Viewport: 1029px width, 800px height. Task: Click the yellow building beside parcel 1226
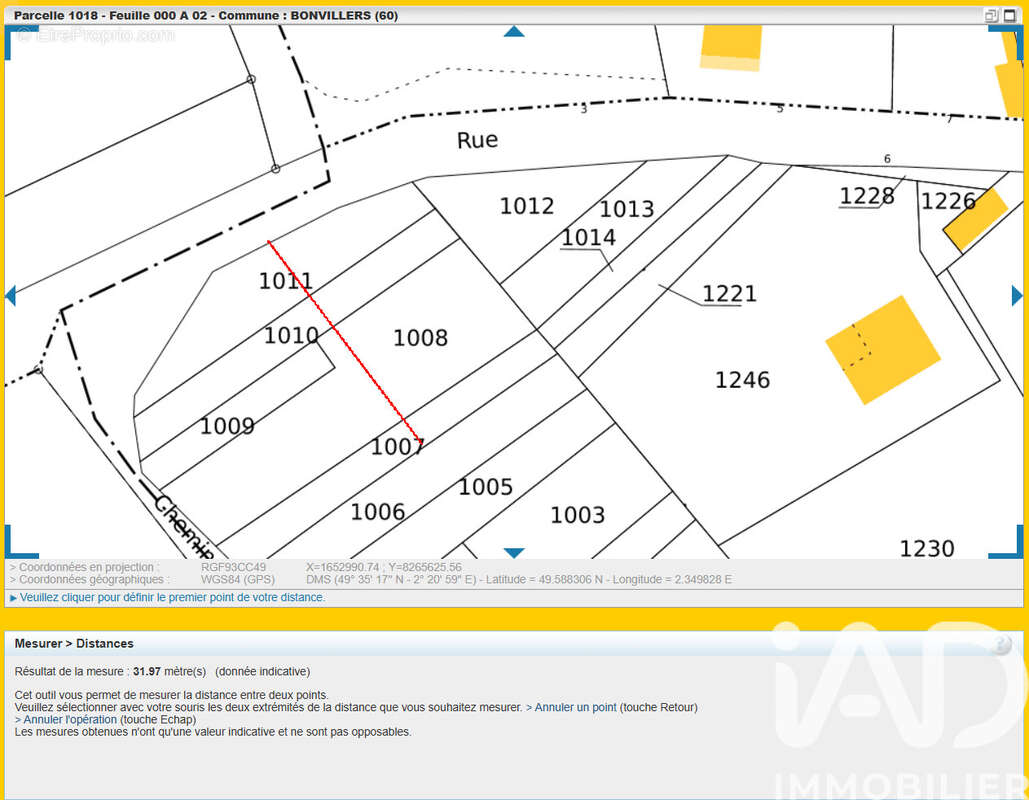click(x=975, y=220)
